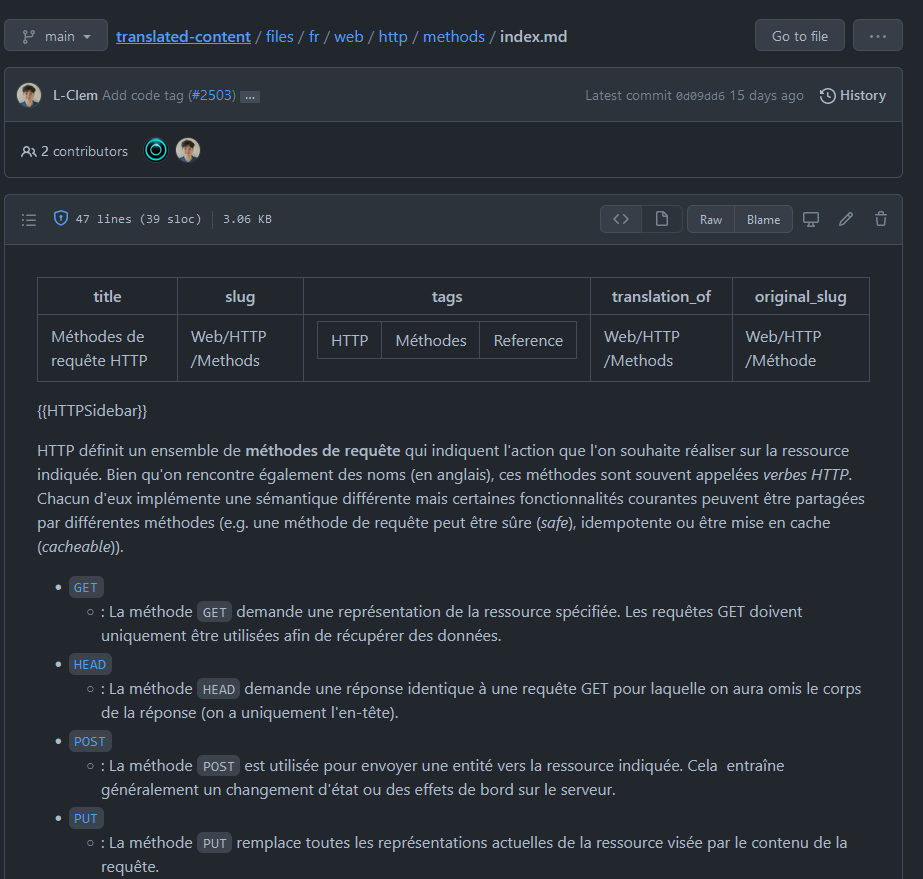Image resolution: width=923 pixels, height=879 pixels.
Task: Open pull request #2503 link
Action: coord(212,95)
